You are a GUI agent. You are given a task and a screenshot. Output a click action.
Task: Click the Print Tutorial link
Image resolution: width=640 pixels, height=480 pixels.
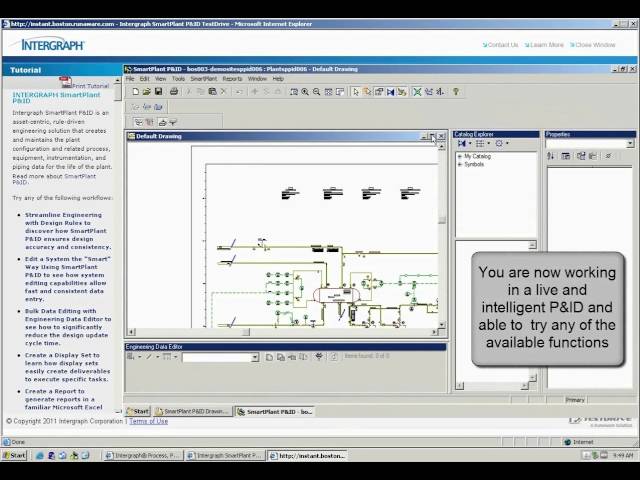click(x=91, y=86)
